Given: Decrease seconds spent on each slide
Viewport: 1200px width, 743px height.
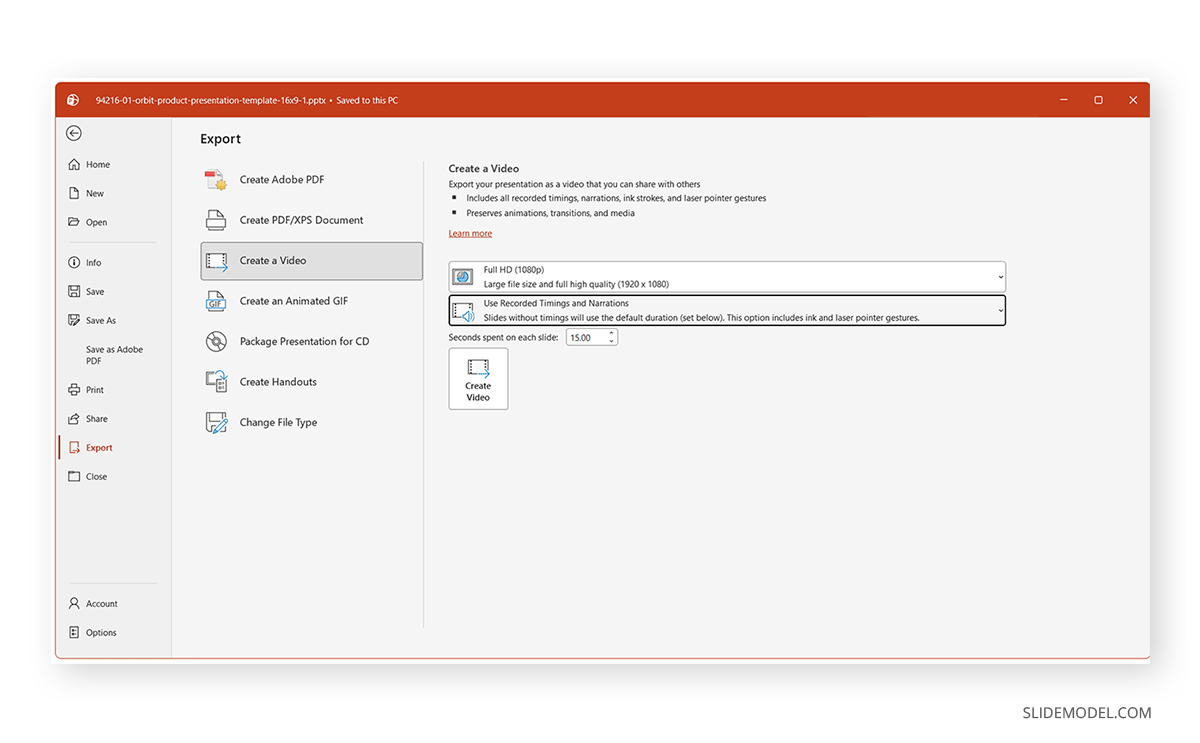Looking at the screenshot, I should 612,342.
